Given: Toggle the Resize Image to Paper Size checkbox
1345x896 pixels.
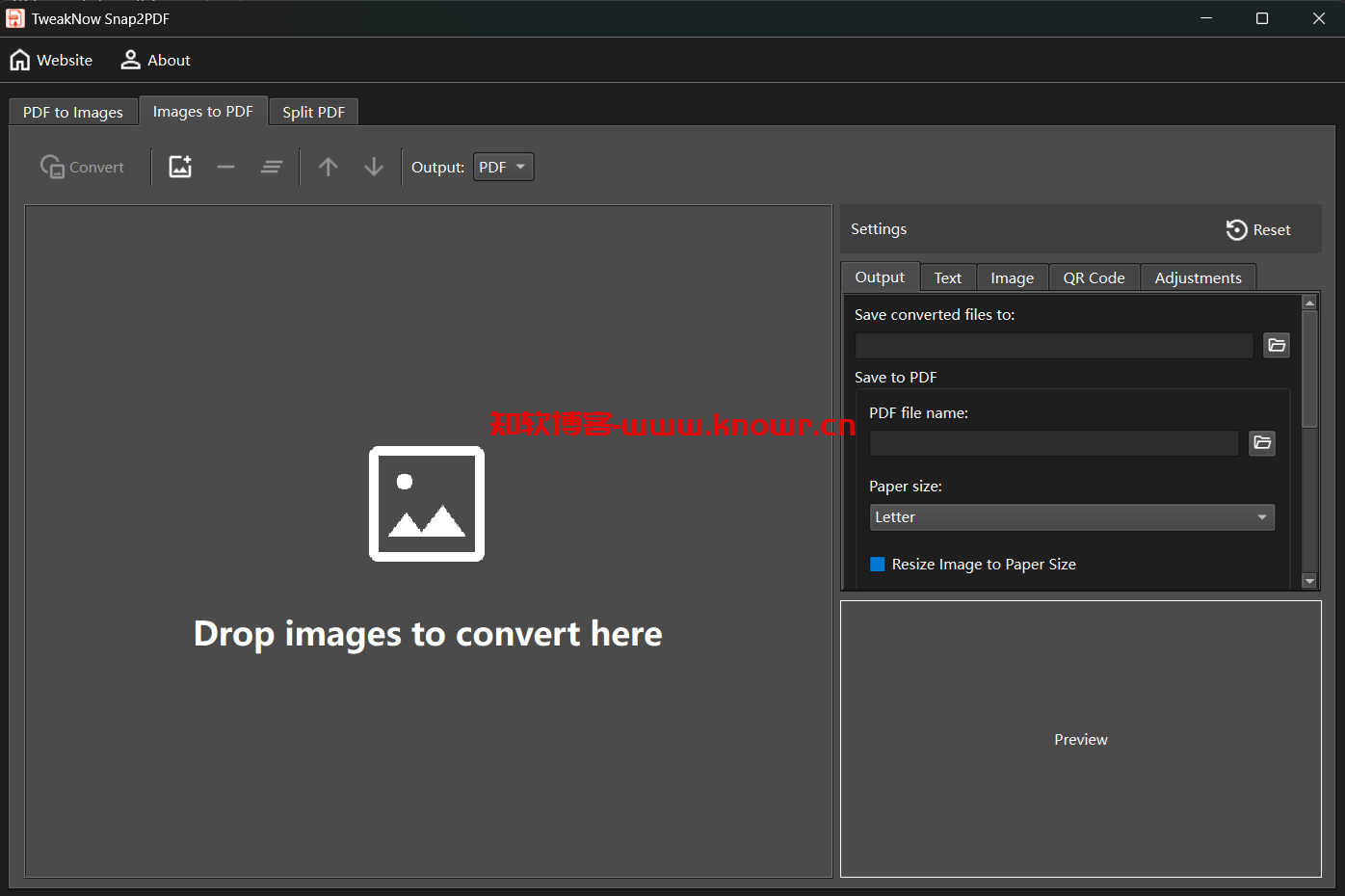Looking at the screenshot, I should pos(878,565).
